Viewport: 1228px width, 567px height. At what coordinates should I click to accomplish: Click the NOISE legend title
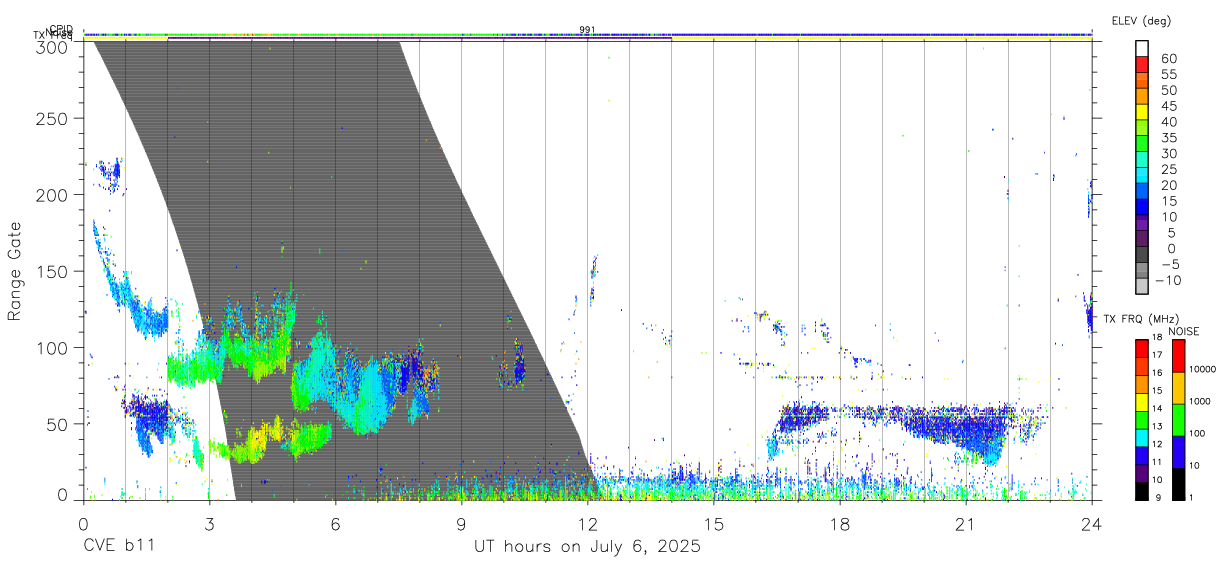(x=1183, y=331)
